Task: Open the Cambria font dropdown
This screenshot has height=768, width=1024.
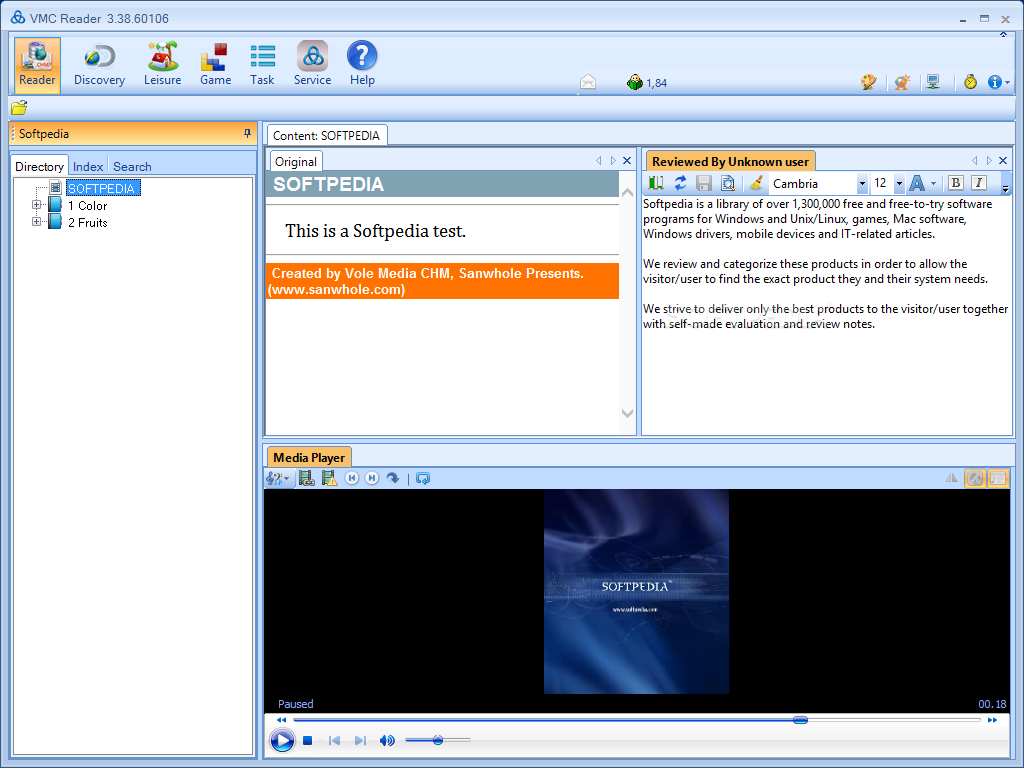Action: 862,184
